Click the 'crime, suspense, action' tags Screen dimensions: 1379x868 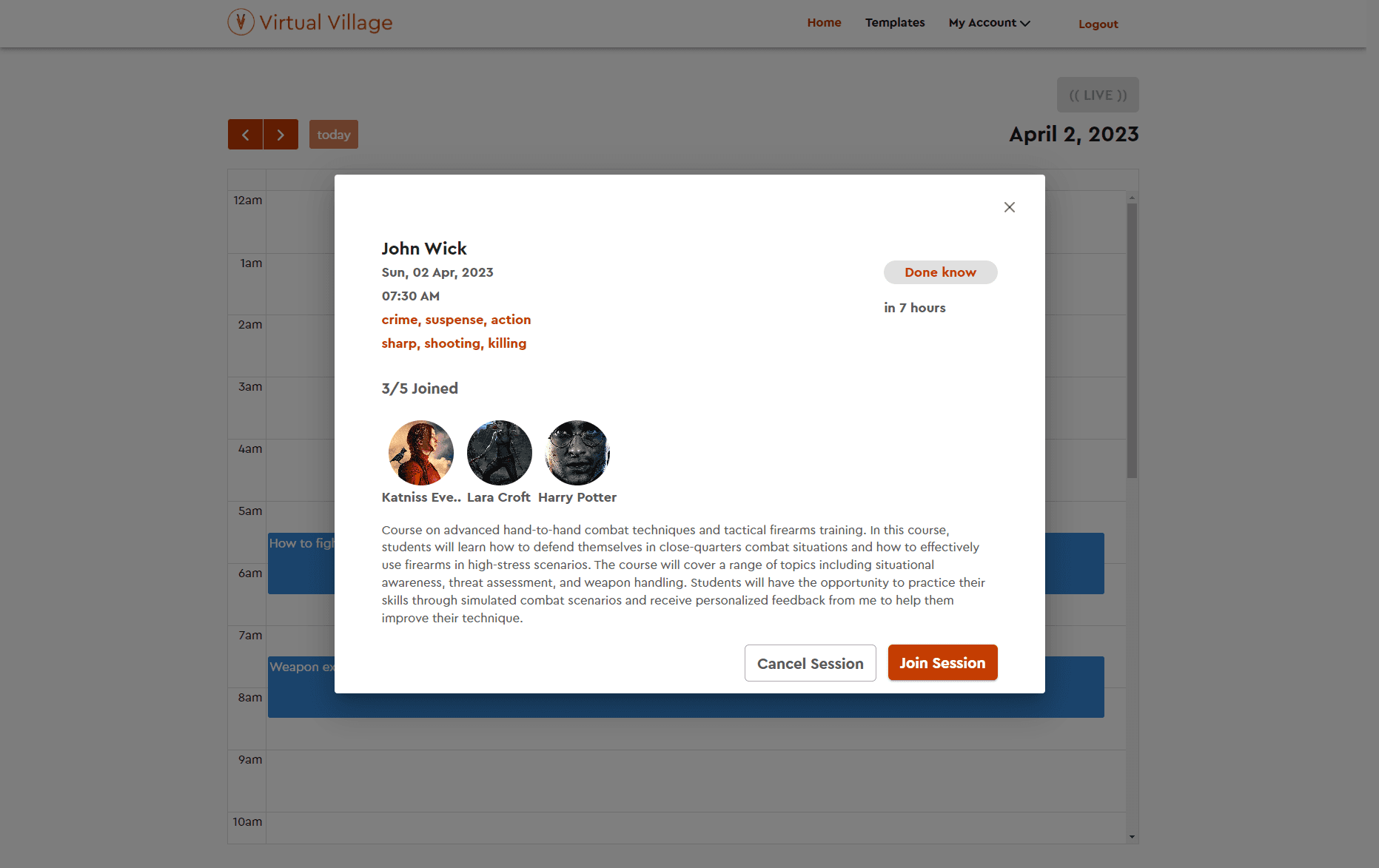pyautogui.click(x=456, y=320)
